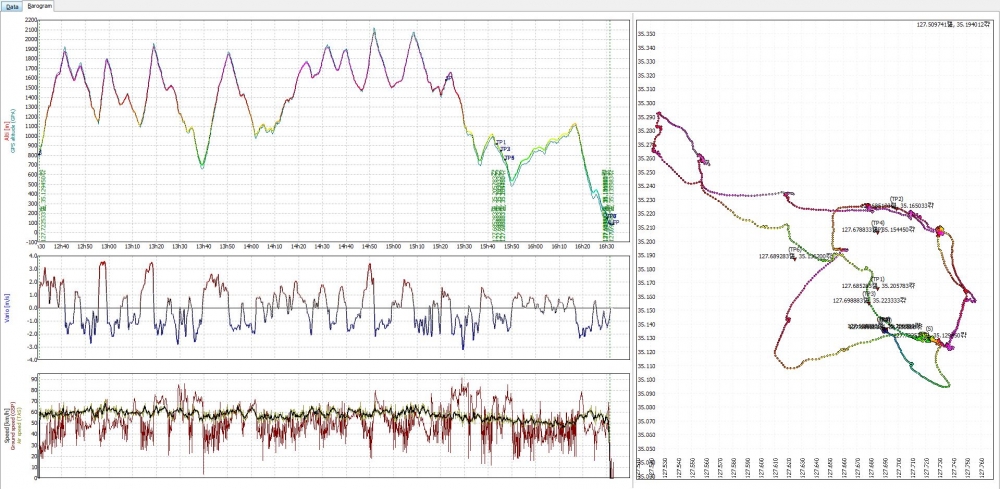Click the (S) start point label on map
The width and height of the screenshot is (1000, 489).
[929, 328]
